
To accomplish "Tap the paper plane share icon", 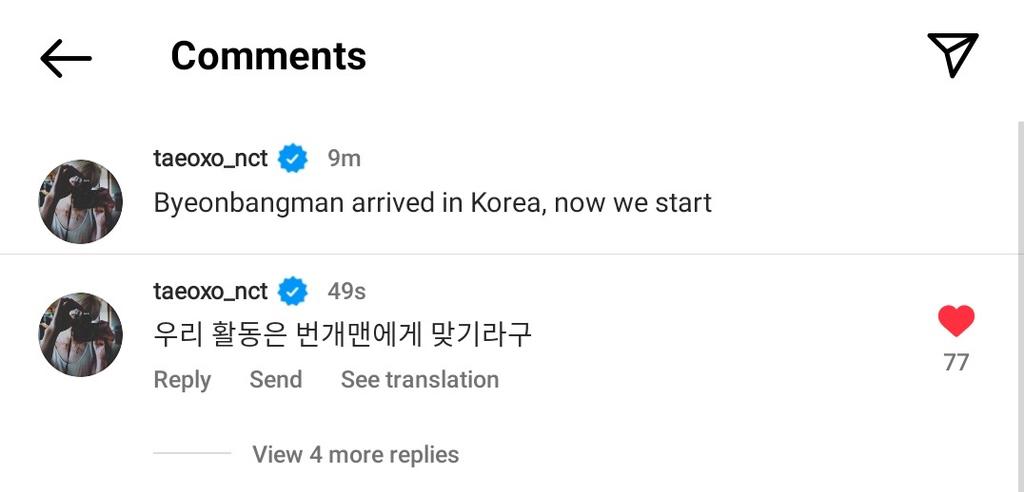I will point(951,55).
